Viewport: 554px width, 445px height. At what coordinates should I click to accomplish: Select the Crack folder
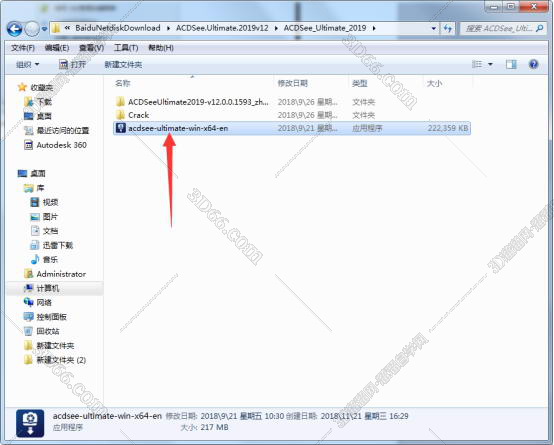[138, 115]
